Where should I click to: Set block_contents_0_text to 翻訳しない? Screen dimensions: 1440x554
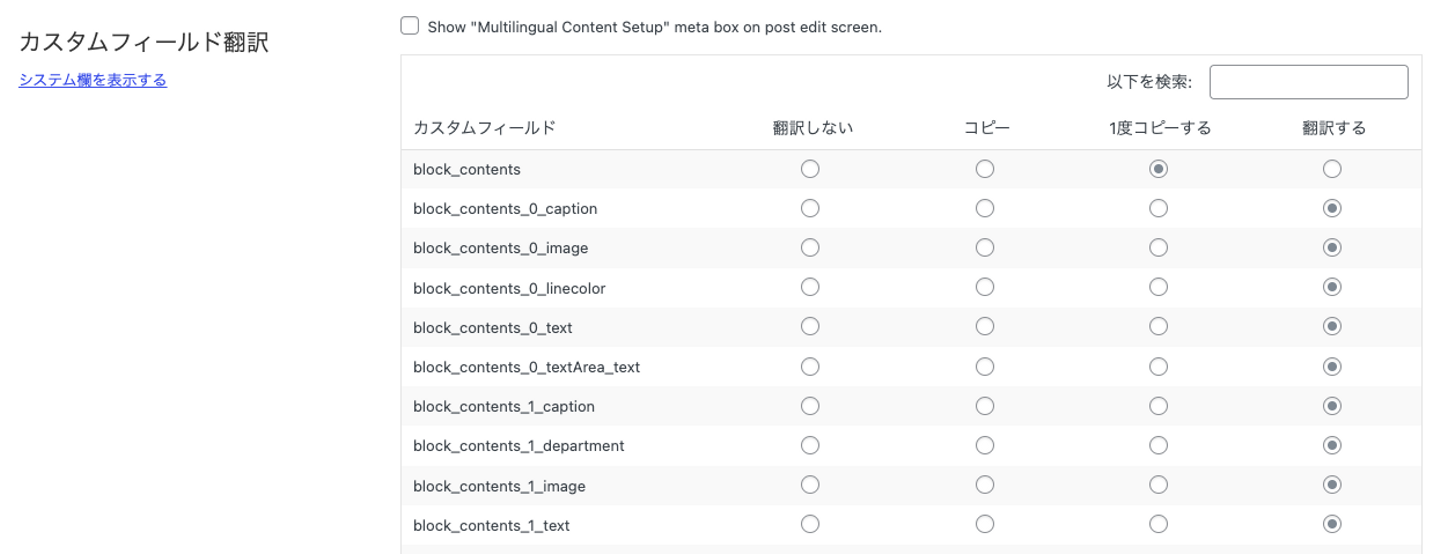(x=810, y=327)
